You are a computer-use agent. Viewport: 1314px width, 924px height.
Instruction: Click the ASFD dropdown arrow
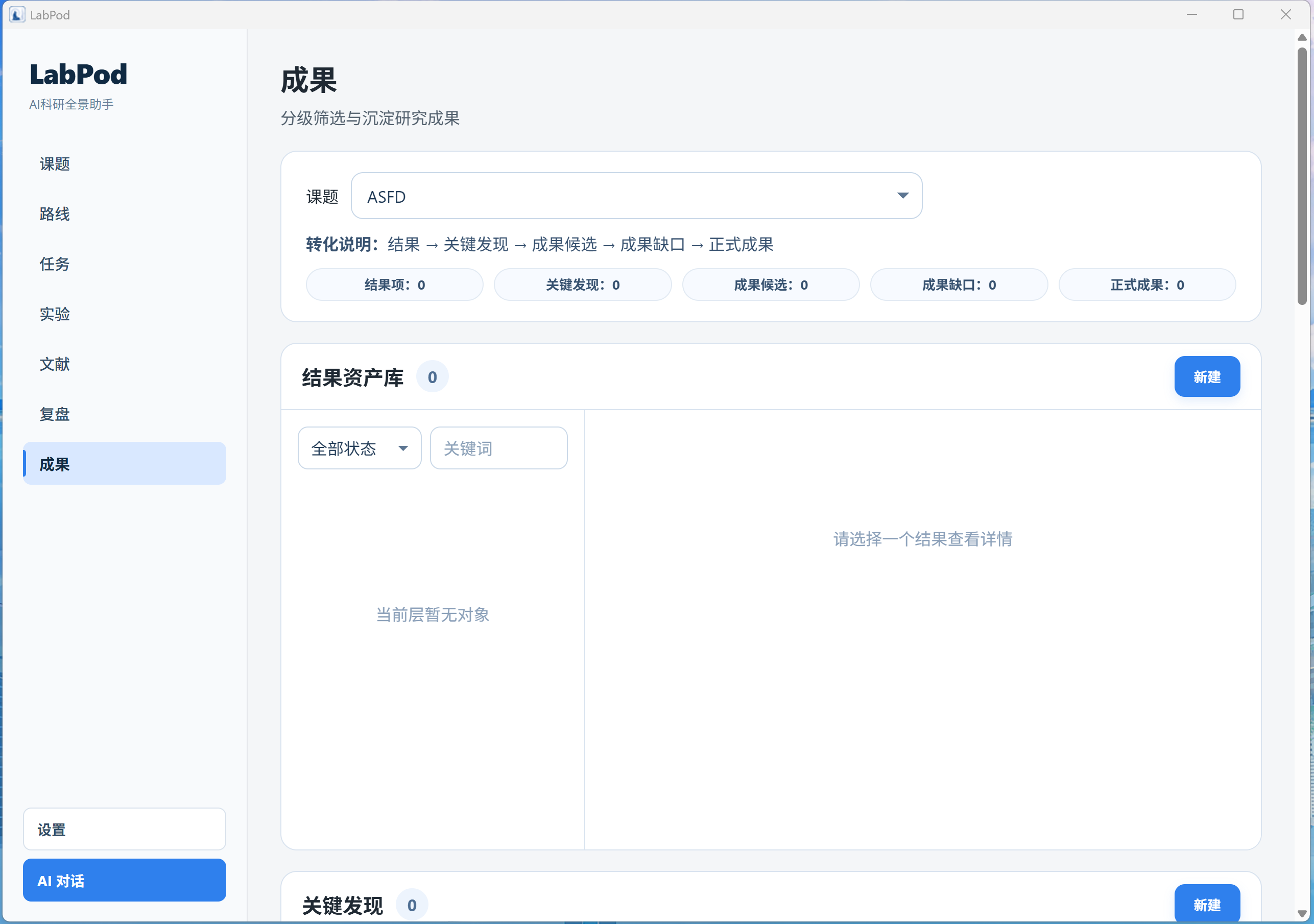coord(902,196)
